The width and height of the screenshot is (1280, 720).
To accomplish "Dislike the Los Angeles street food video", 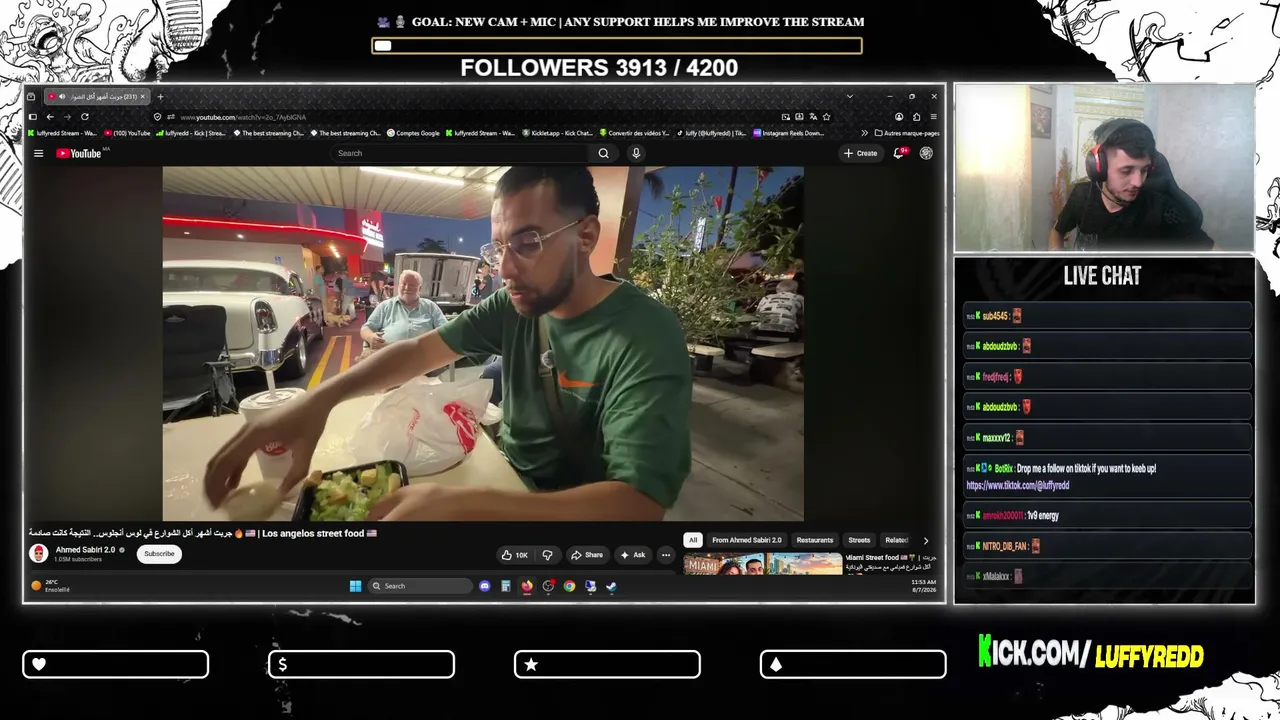I will coord(547,555).
